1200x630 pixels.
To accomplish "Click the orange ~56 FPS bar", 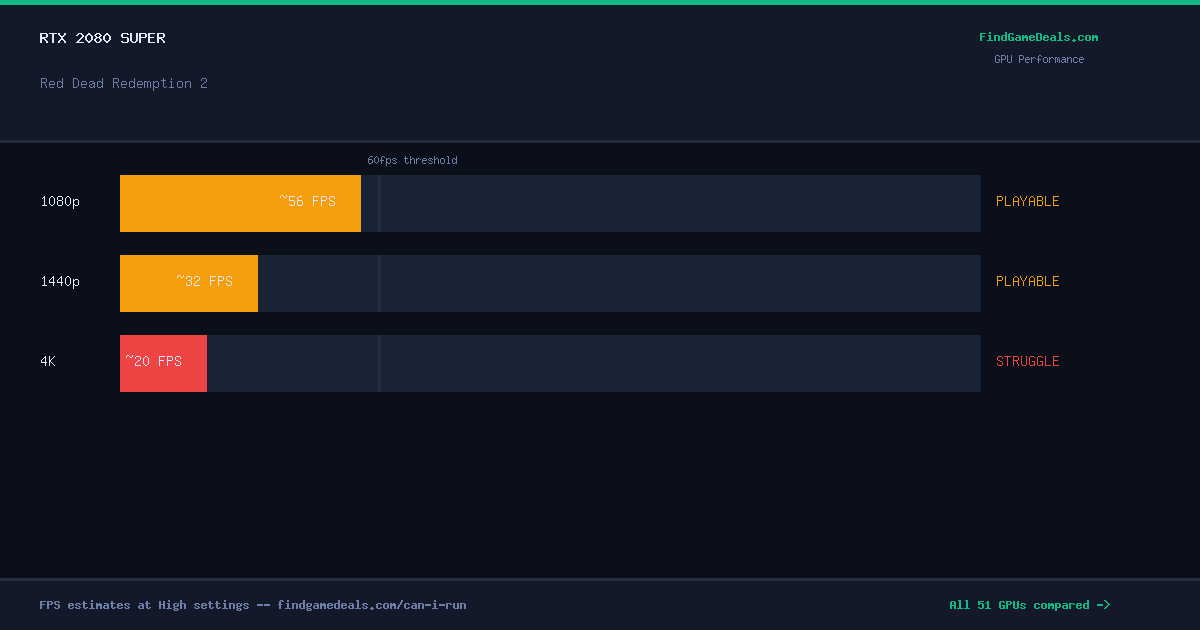I will 240,203.
